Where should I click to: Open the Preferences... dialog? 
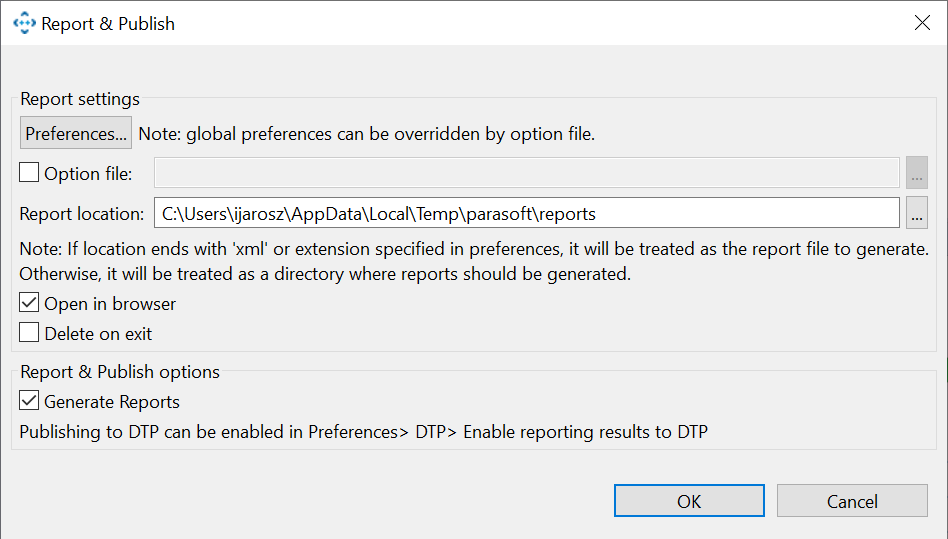(x=76, y=133)
